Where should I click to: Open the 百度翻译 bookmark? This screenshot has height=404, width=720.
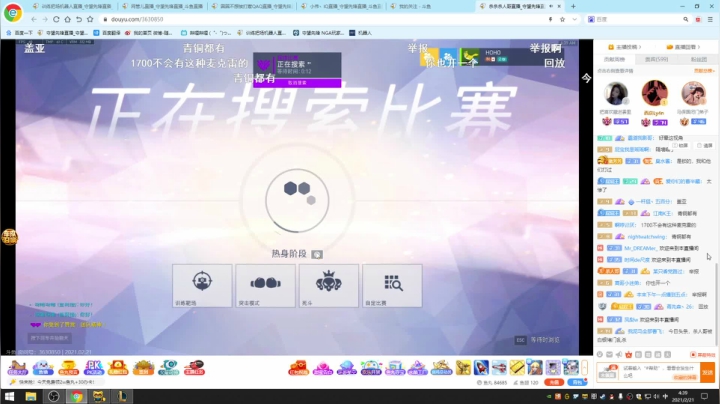107,33
